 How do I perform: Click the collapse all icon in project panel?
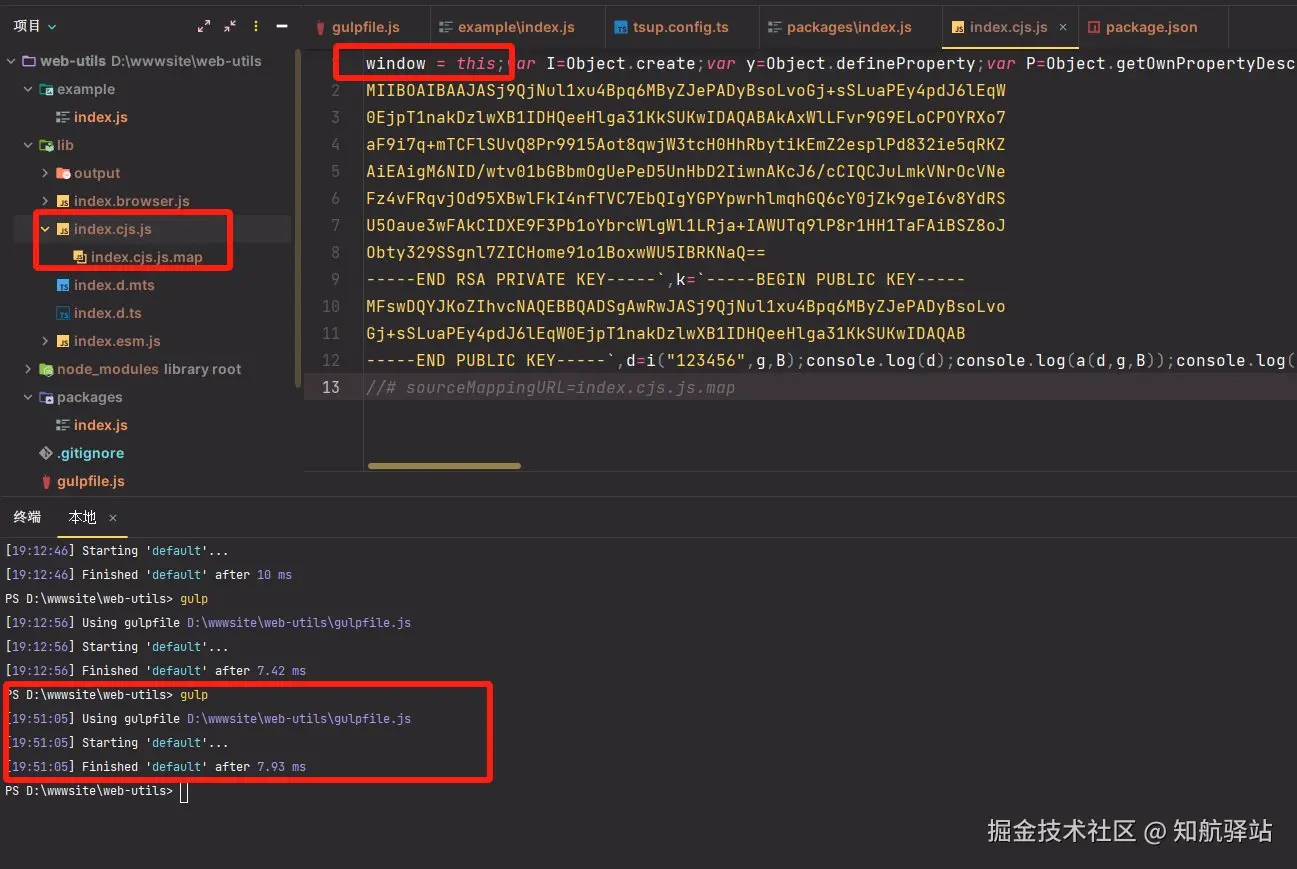click(230, 26)
